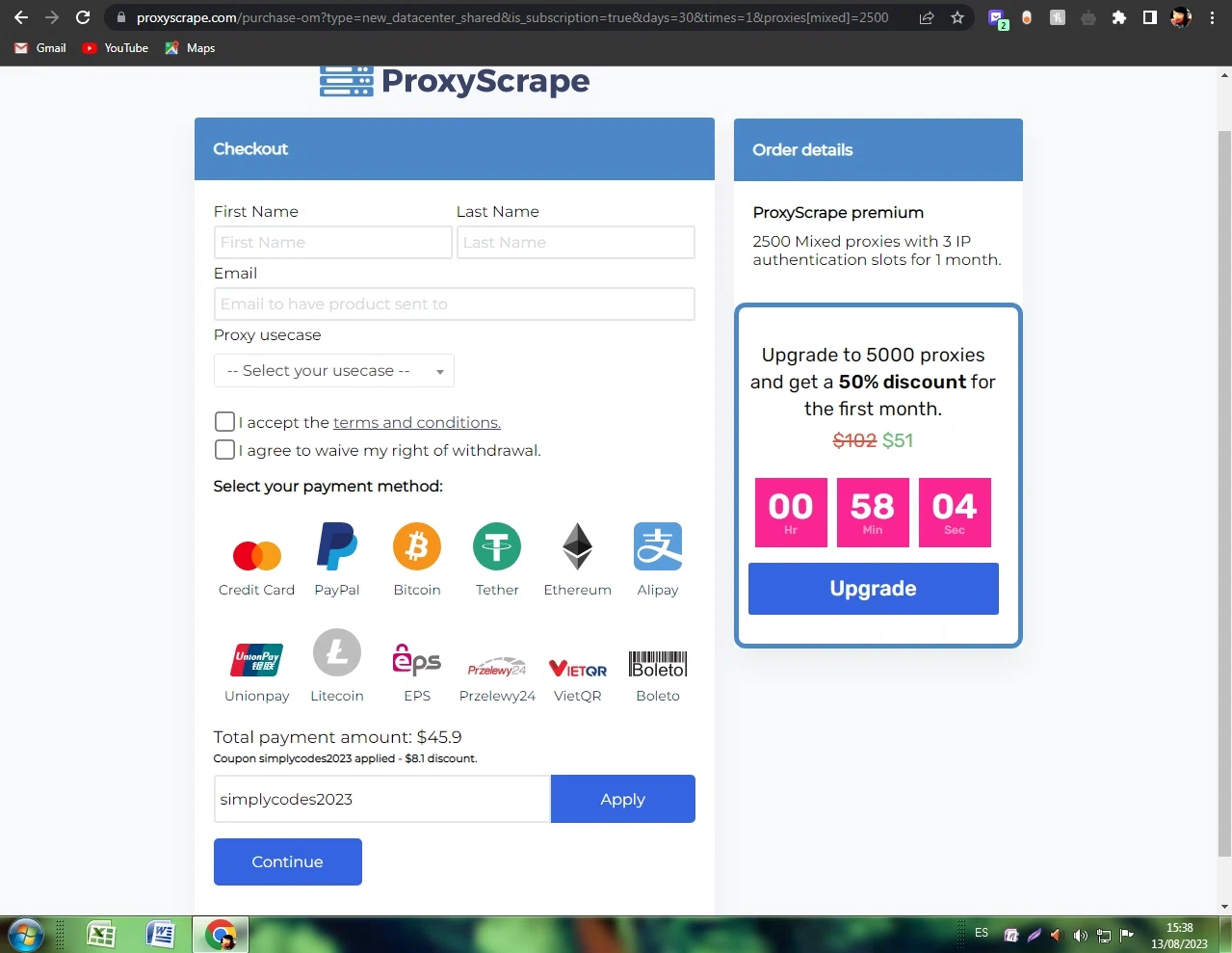Select VietQR payment icon
The image size is (1232, 953).
coord(578,668)
